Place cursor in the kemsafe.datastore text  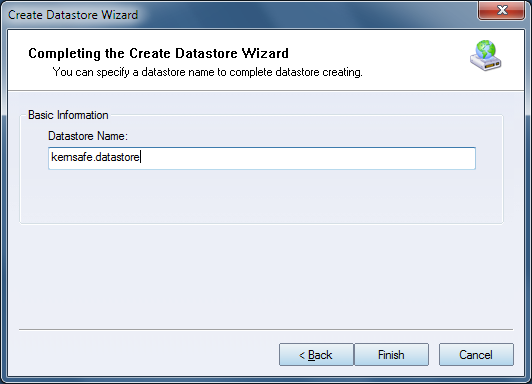(95, 157)
